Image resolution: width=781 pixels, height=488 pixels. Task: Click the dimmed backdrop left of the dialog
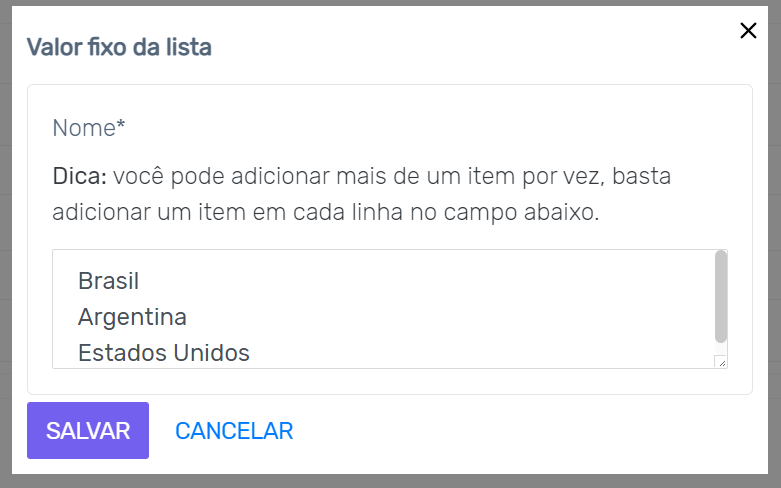tap(5, 250)
